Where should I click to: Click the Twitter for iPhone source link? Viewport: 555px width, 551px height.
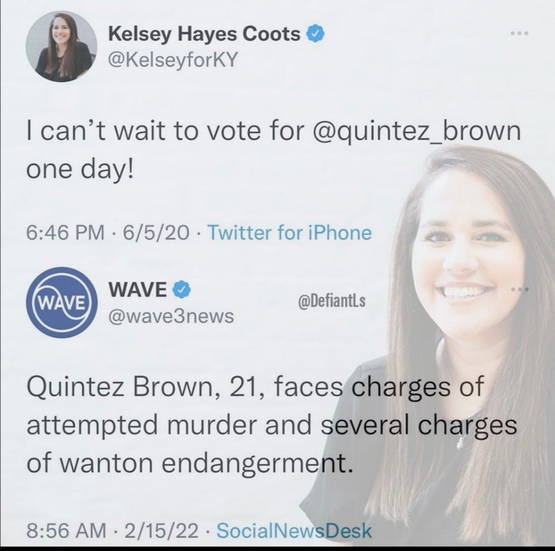tap(290, 233)
